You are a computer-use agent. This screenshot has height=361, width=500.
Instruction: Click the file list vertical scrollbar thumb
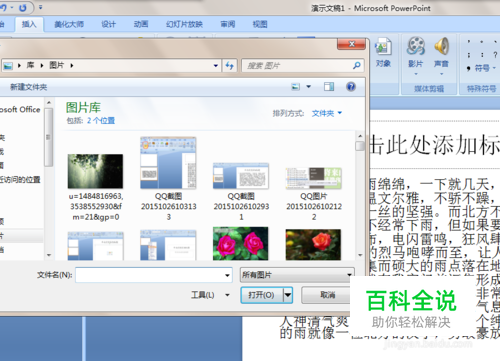click(360, 146)
